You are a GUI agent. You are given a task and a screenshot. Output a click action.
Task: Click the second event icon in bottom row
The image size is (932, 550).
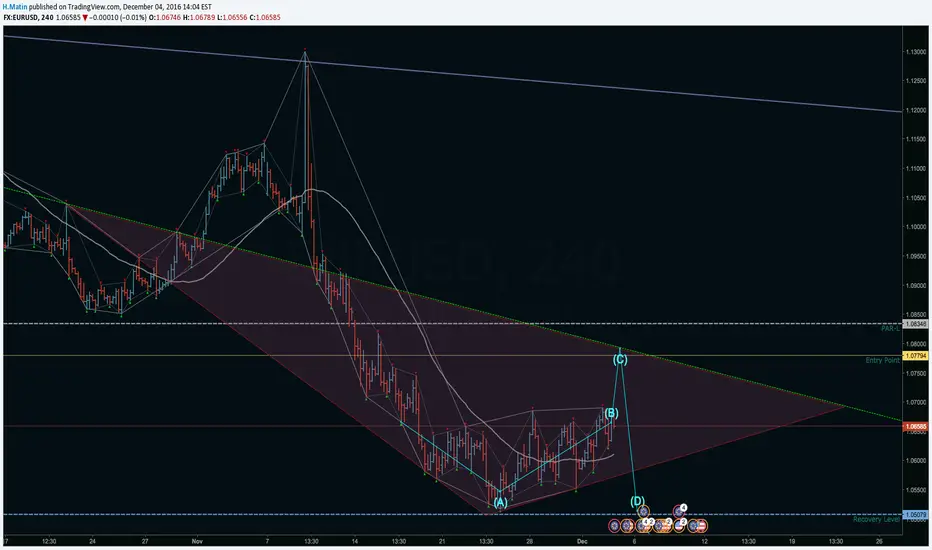coord(626,526)
